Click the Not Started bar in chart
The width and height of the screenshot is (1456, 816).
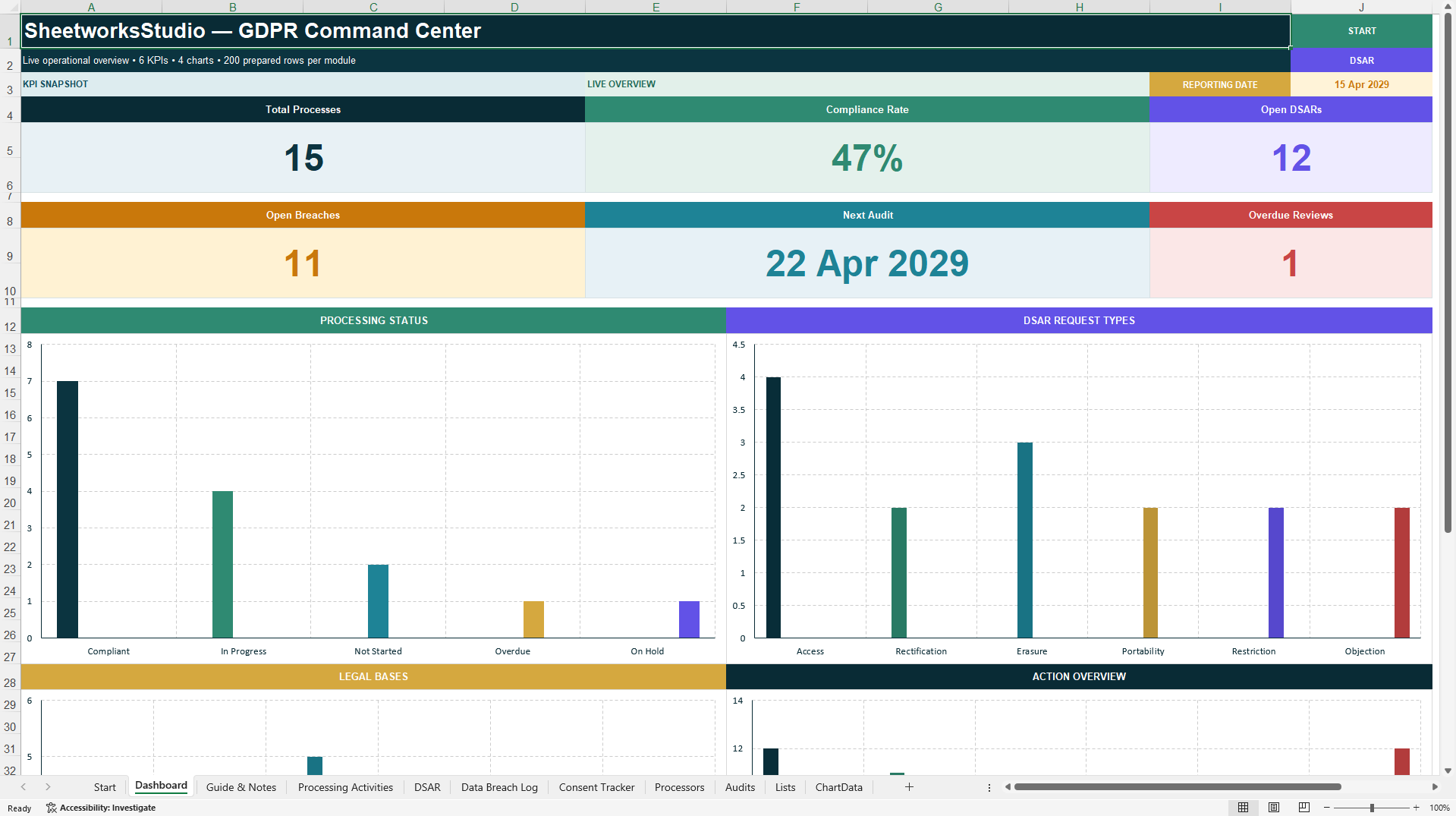(378, 601)
